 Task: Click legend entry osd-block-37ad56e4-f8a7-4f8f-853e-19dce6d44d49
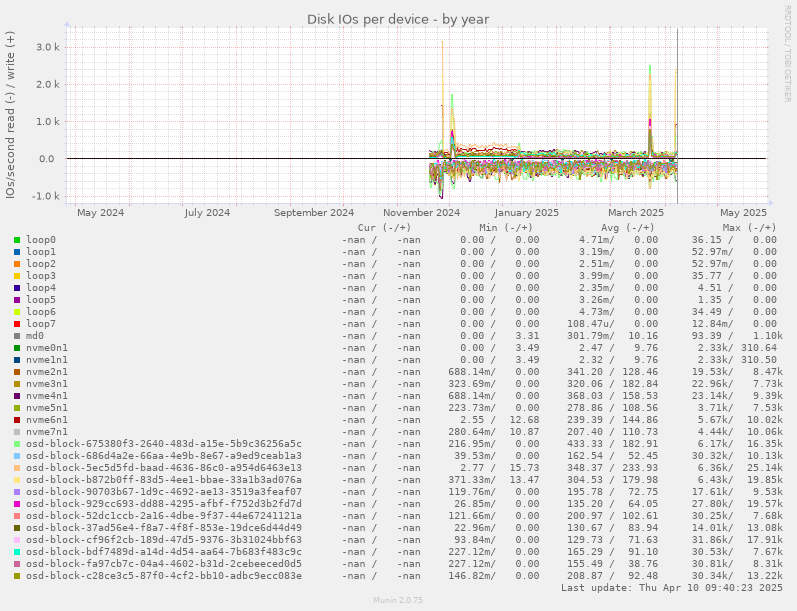coord(164,528)
